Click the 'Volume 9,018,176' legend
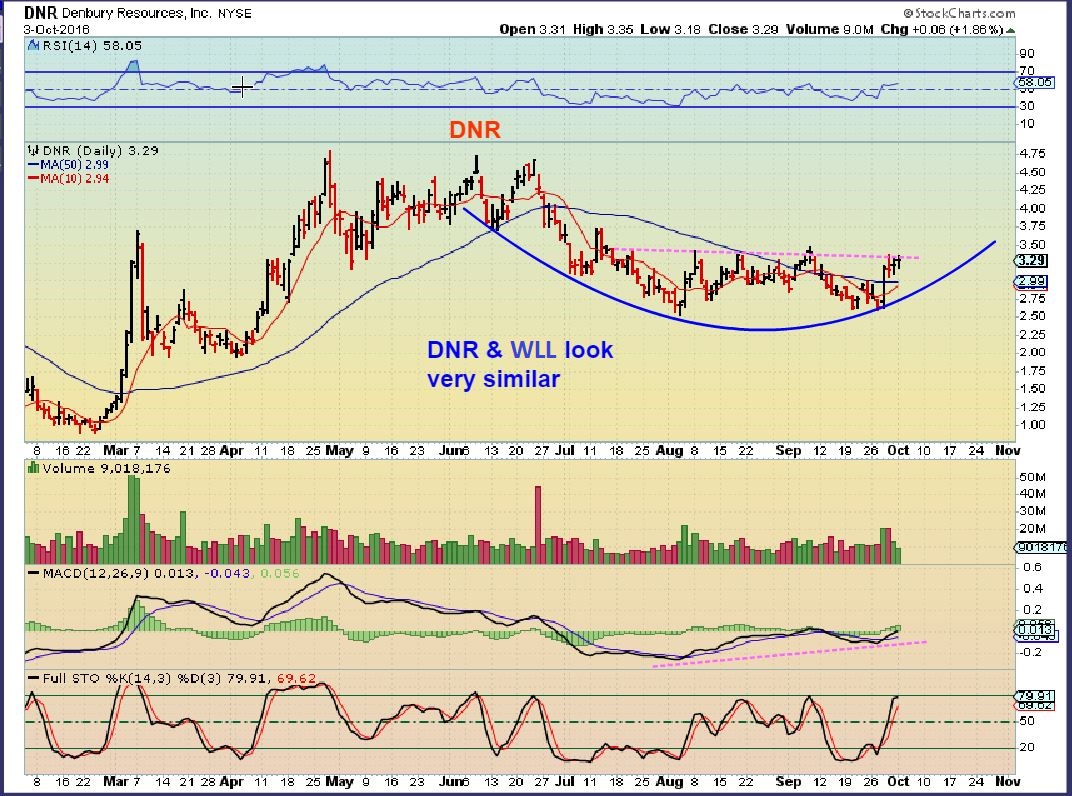 click(x=106, y=468)
